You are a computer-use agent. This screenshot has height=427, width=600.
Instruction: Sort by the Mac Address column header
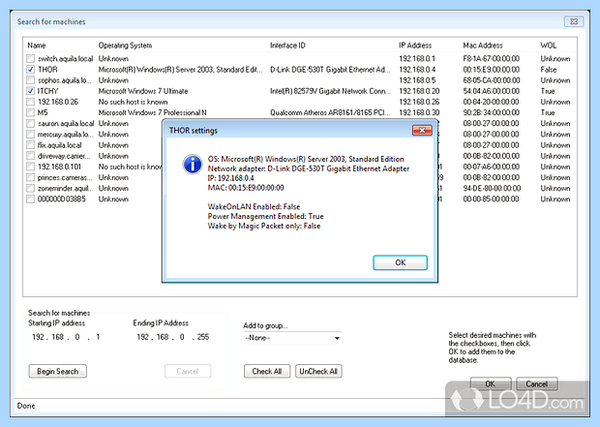point(483,45)
